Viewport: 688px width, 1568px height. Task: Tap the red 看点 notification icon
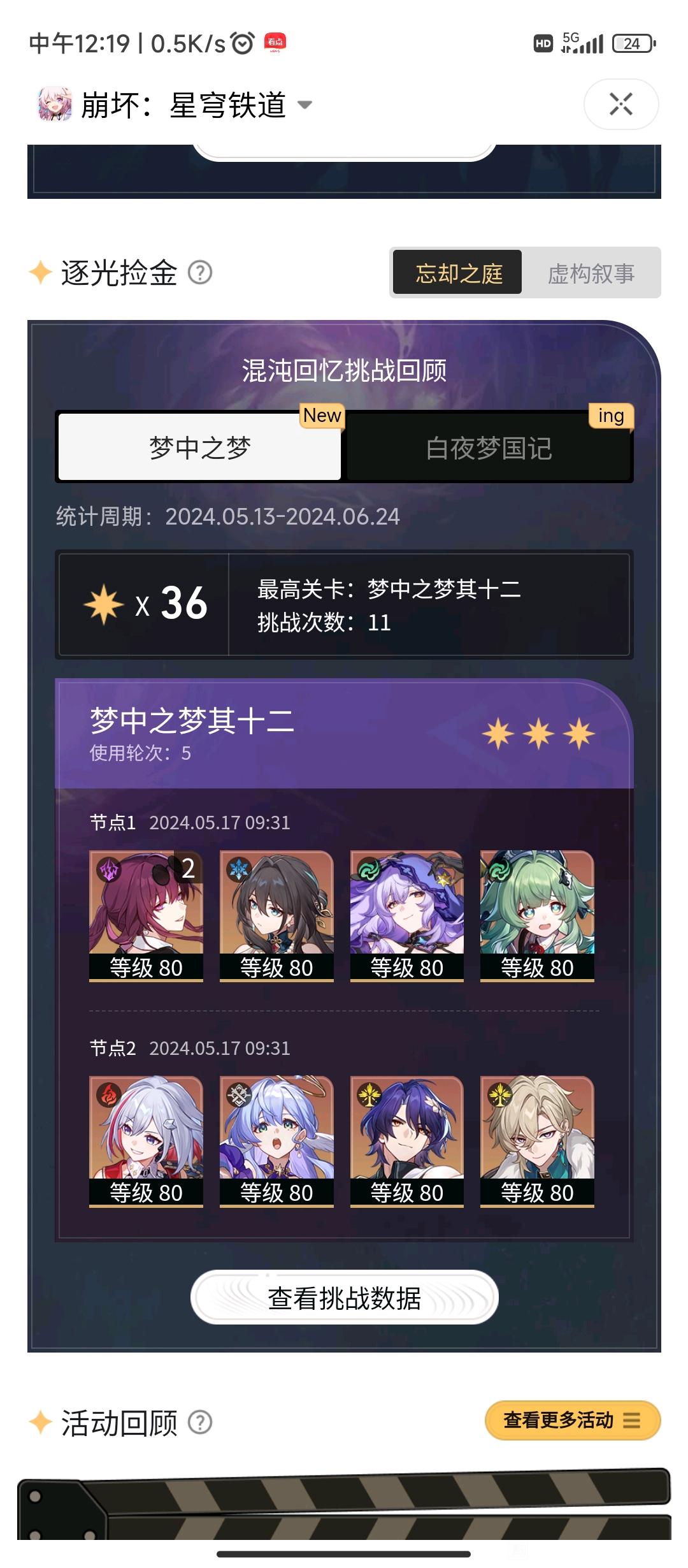[x=275, y=43]
